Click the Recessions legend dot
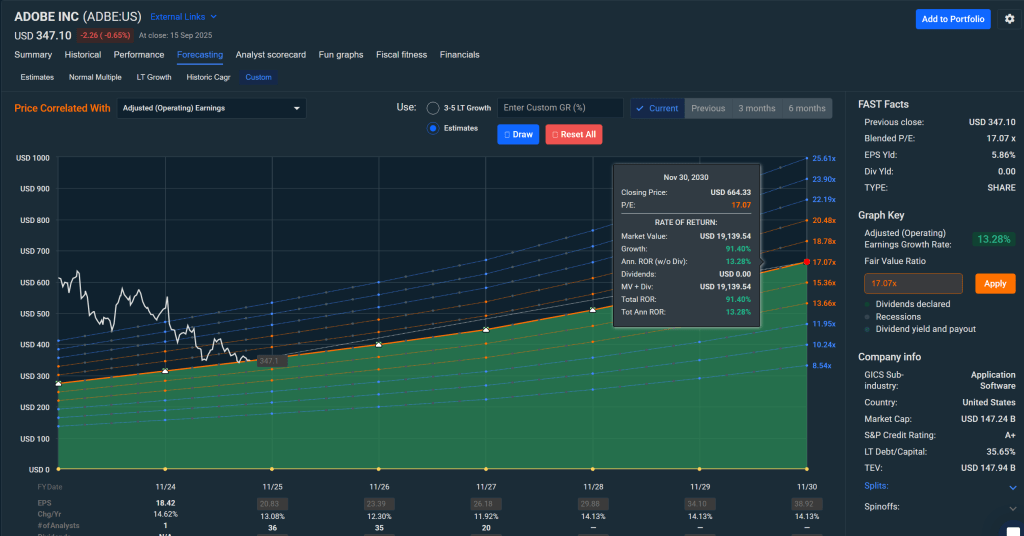The image size is (1024, 536). [x=866, y=317]
